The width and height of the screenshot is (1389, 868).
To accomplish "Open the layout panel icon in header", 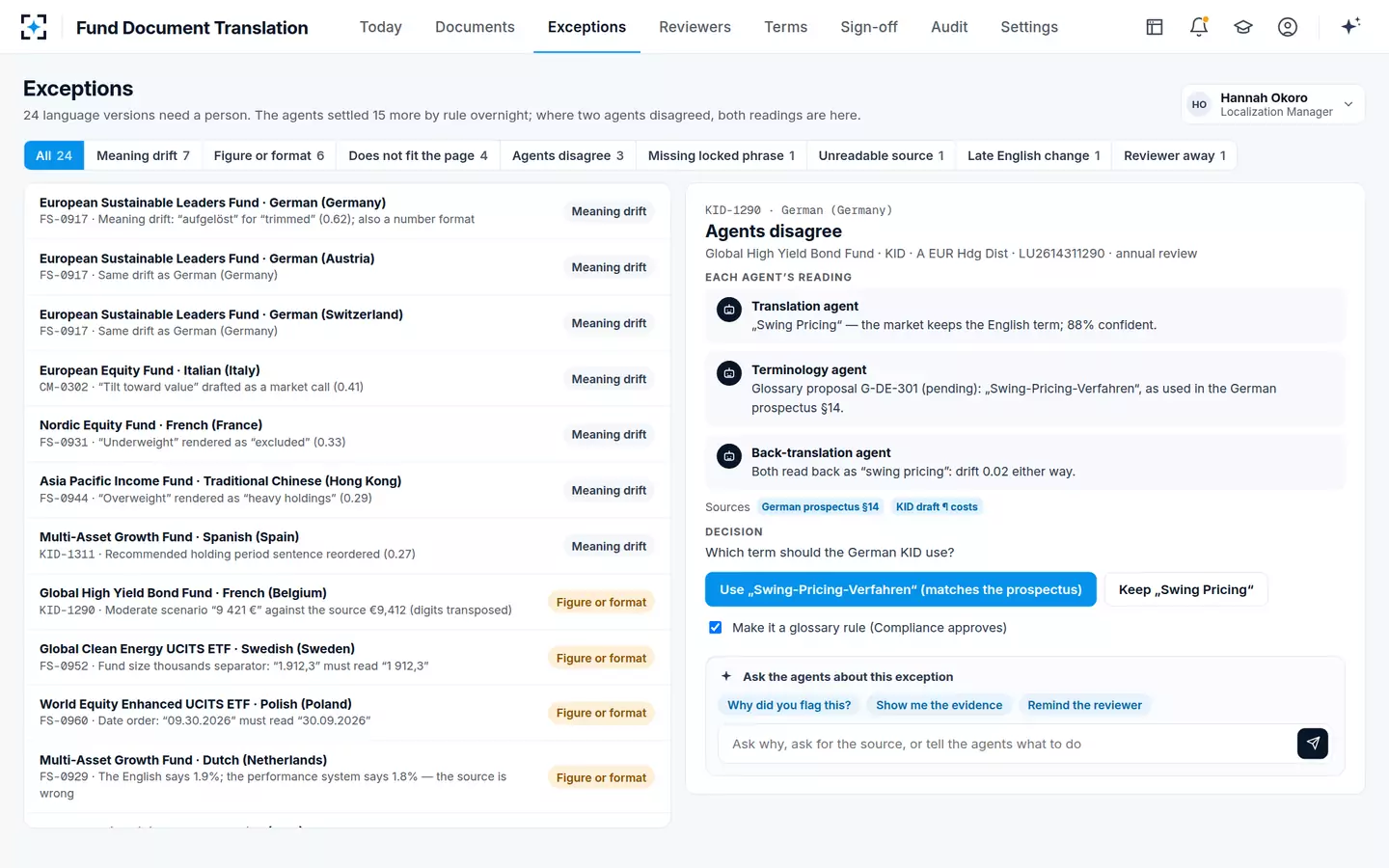I will coord(1155,27).
